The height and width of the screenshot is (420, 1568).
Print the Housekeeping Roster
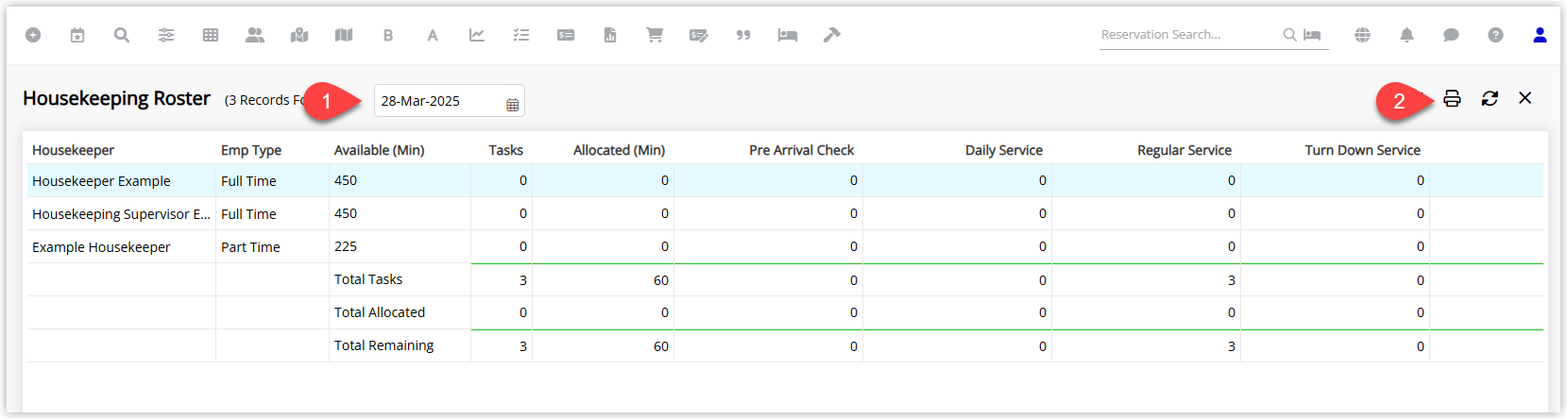point(1452,98)
